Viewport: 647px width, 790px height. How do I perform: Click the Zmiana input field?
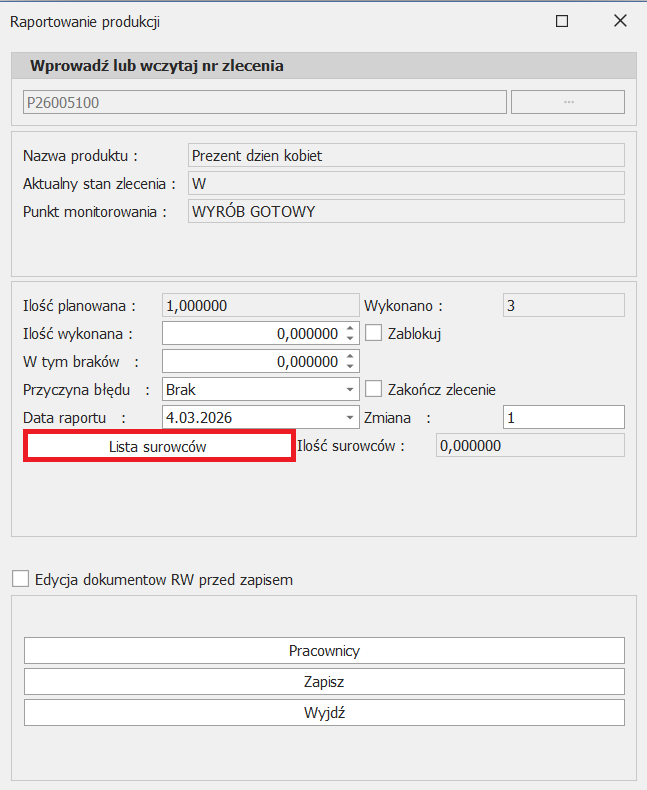coord(563,417)
